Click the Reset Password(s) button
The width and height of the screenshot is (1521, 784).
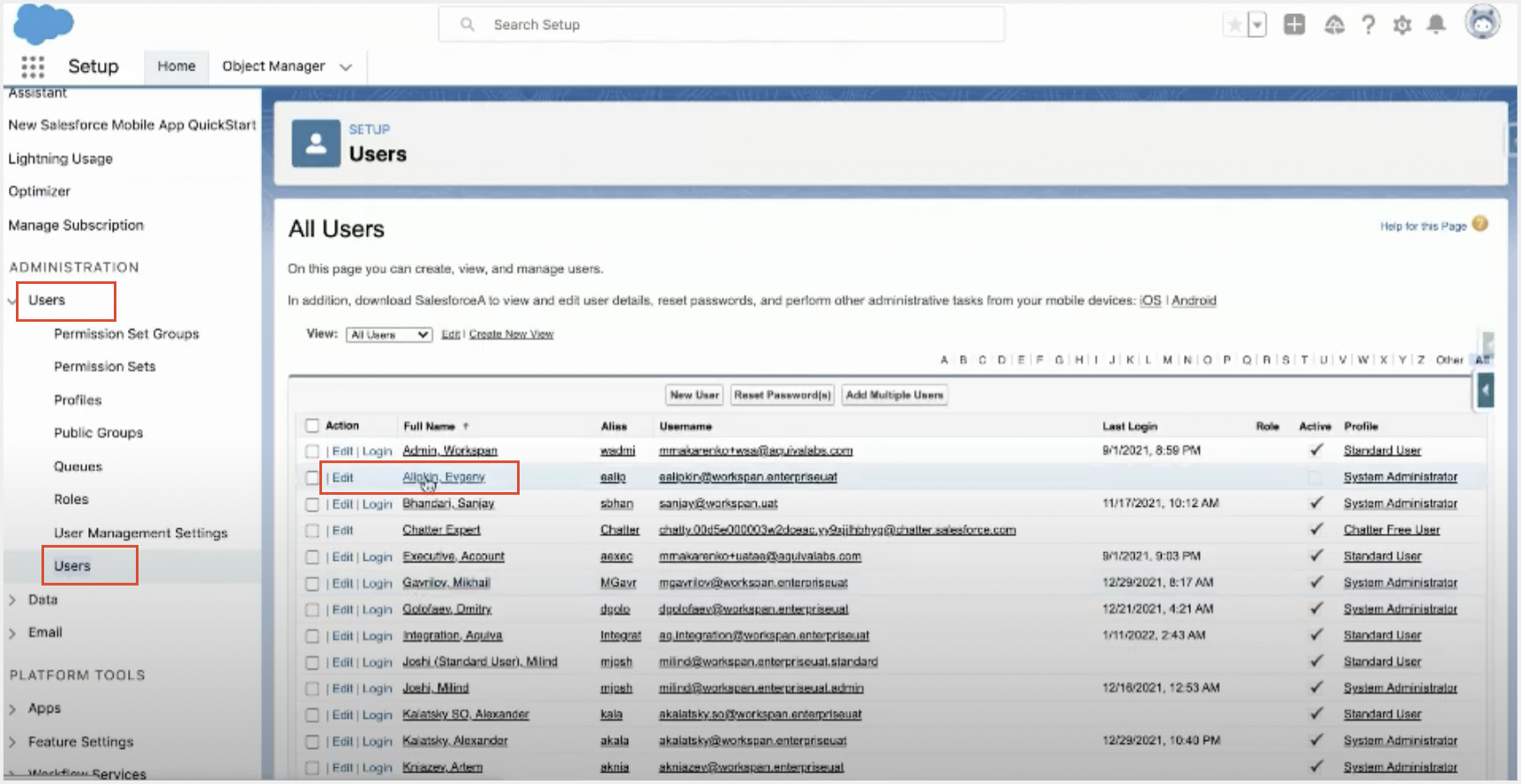click(783, 395)
